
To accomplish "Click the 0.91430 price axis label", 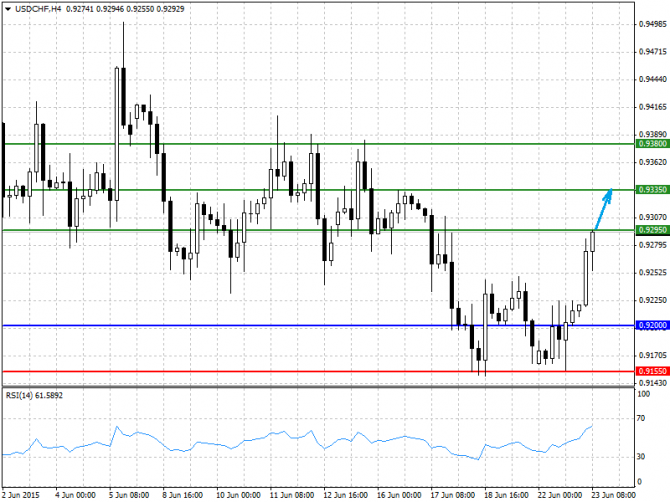I will tap(653, 383).
